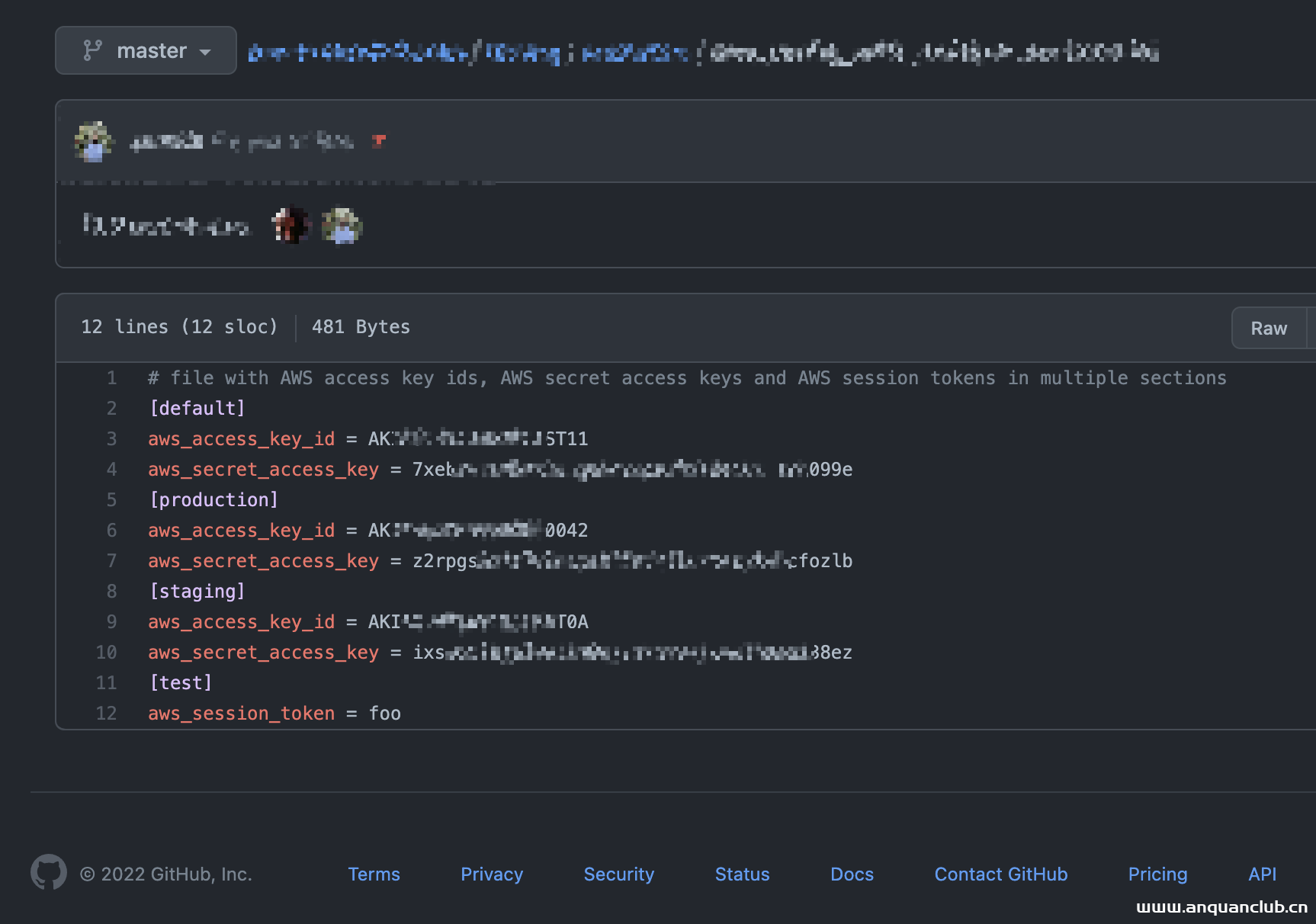Click the commit author's pixelated avatar
Image resolution: width=1316 pixels, height=924 pixels.
(x=94, y=141)
